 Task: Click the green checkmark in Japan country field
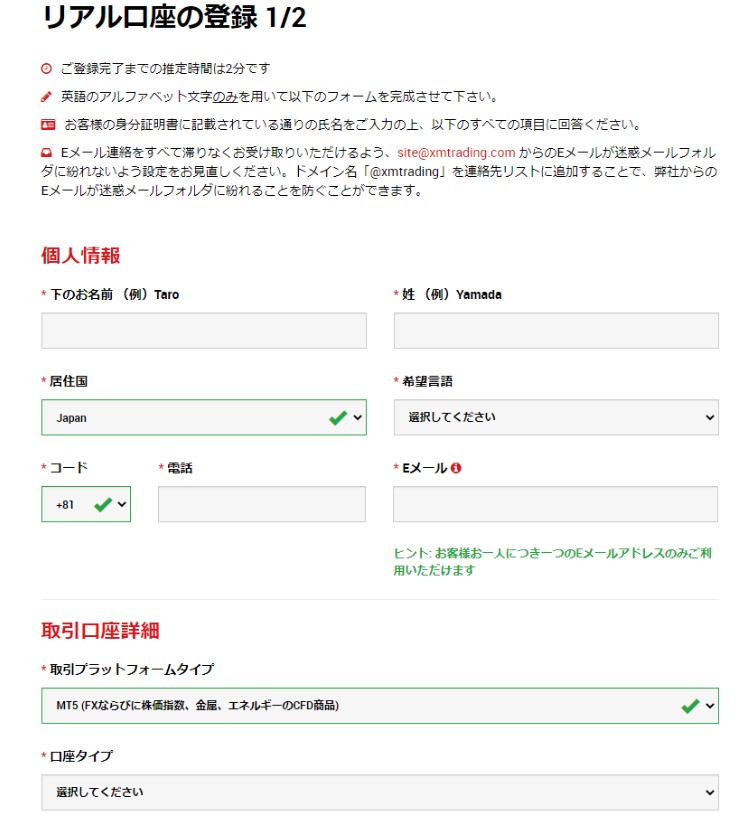[338, 417]
